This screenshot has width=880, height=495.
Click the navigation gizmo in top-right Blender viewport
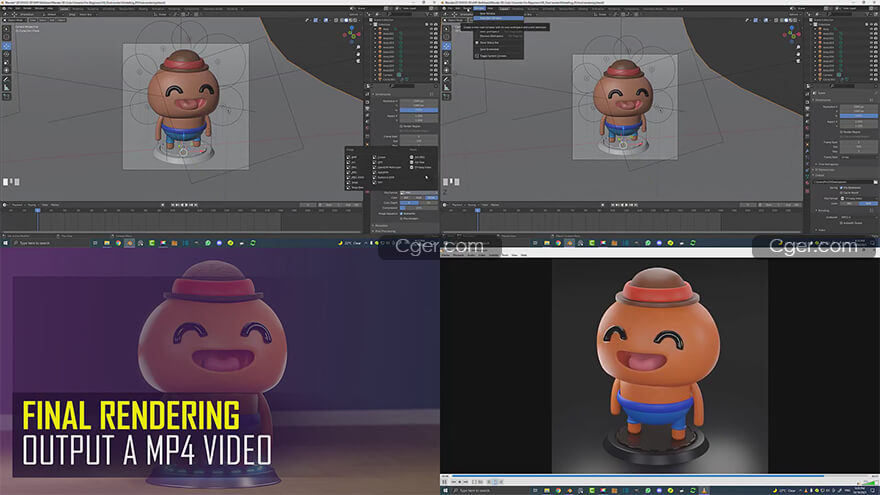[x=791, y=37]
